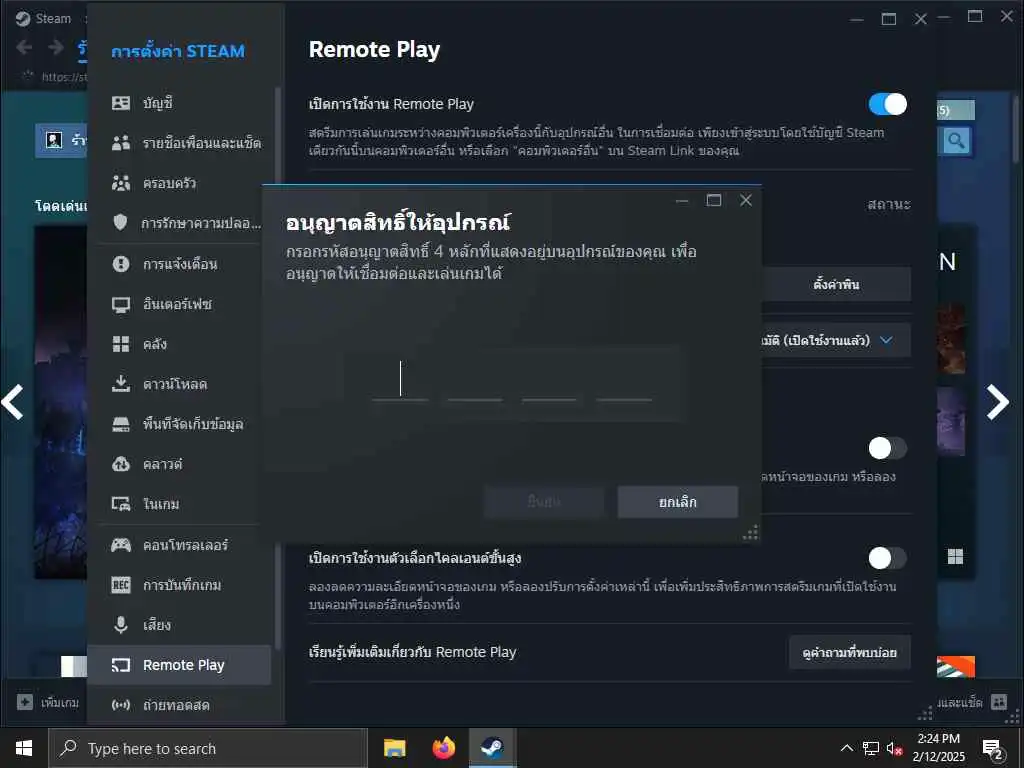Switch to the ครอบครัว settings tab
This screenshot has width=1024, height=768.
click(x=179, y=183)
